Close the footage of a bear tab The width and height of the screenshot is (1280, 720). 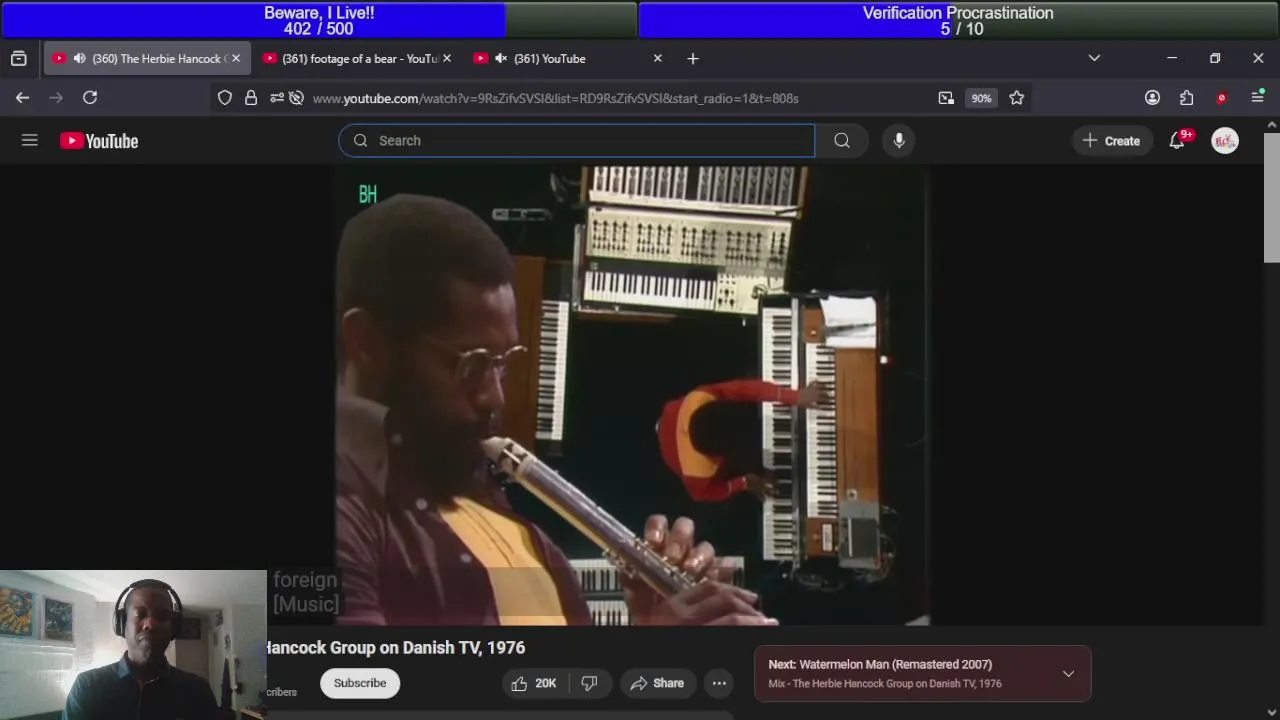447,58
